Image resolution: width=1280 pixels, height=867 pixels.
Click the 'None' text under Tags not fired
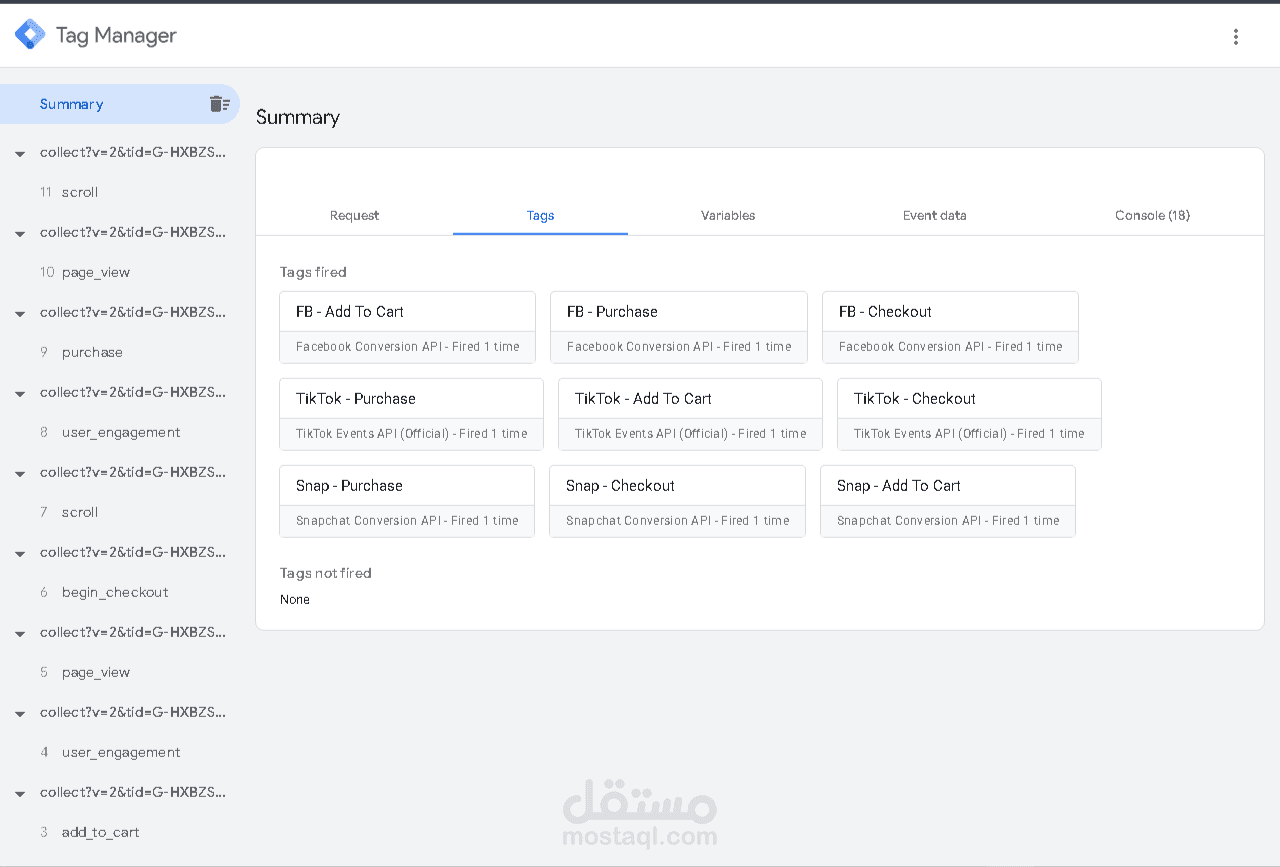coord(295,600)
